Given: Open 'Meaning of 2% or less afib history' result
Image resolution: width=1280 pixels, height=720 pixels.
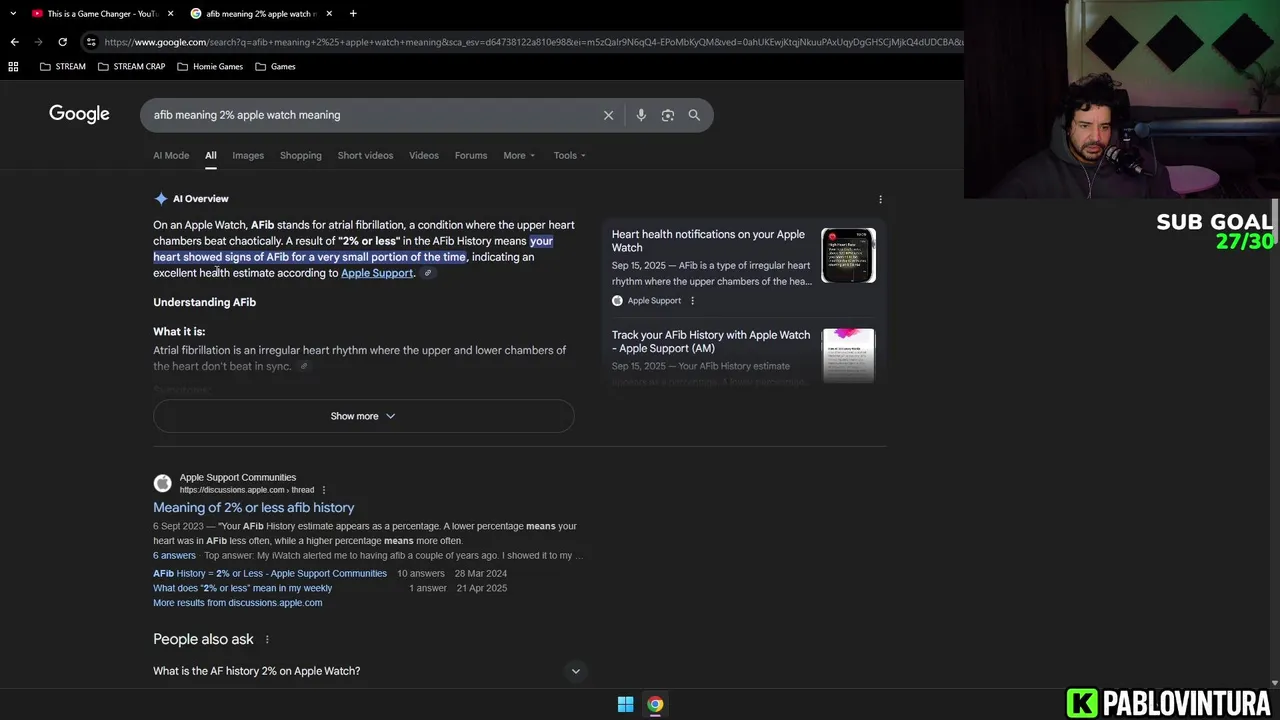Looking at the screenshot, I should [254, 508].
